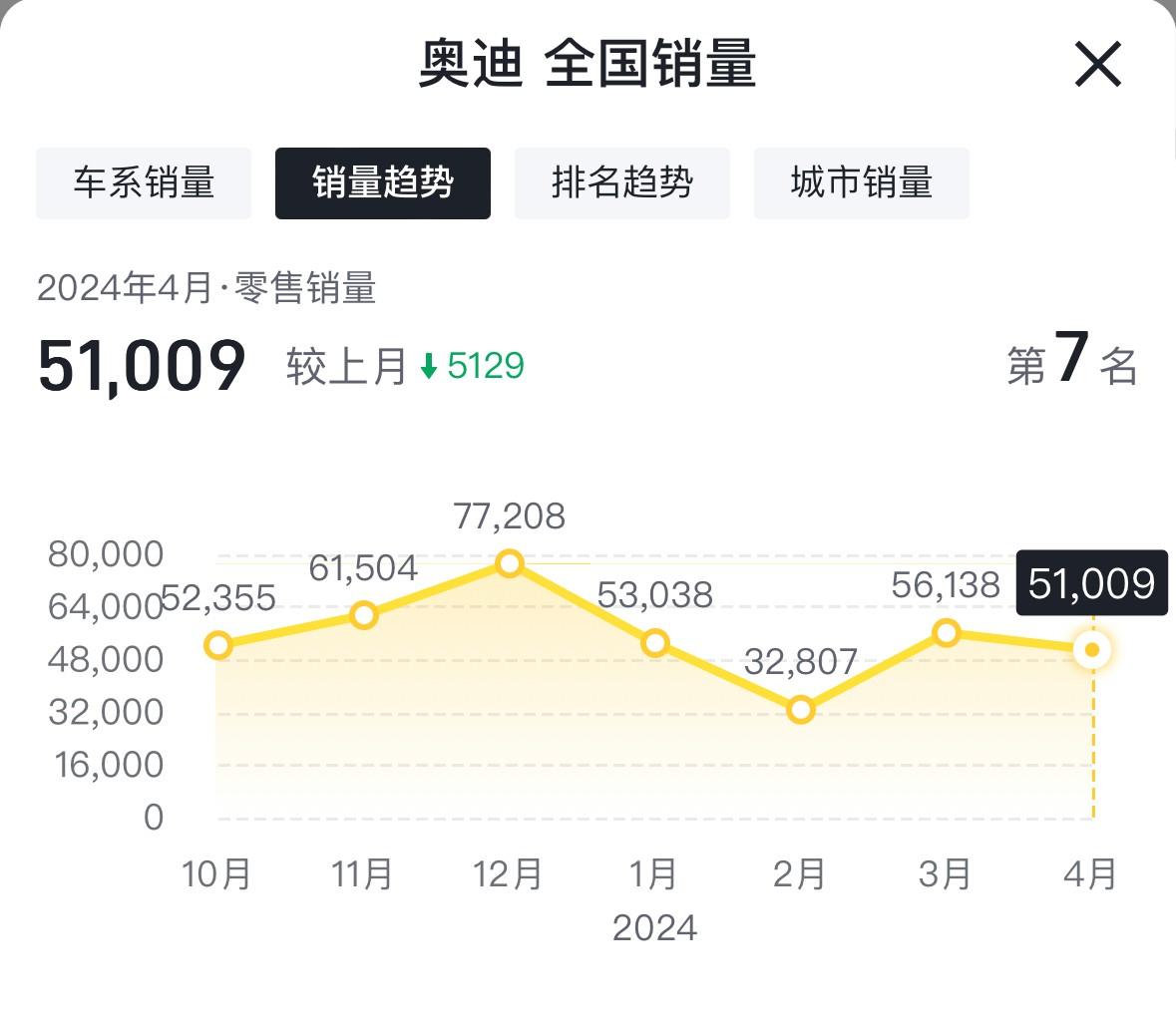Click the February low point 32,807
The height and width of the screenshot is (1021, 1176).
(x=800, y=710)
